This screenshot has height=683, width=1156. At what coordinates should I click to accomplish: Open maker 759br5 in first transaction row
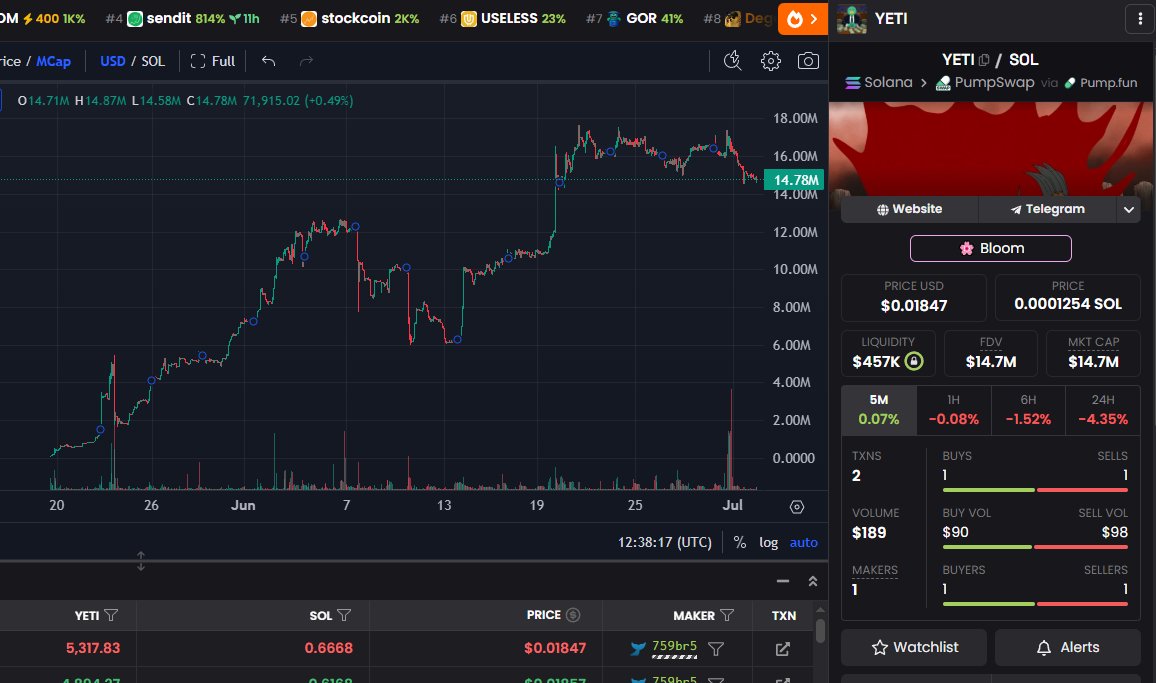point(674,647)
